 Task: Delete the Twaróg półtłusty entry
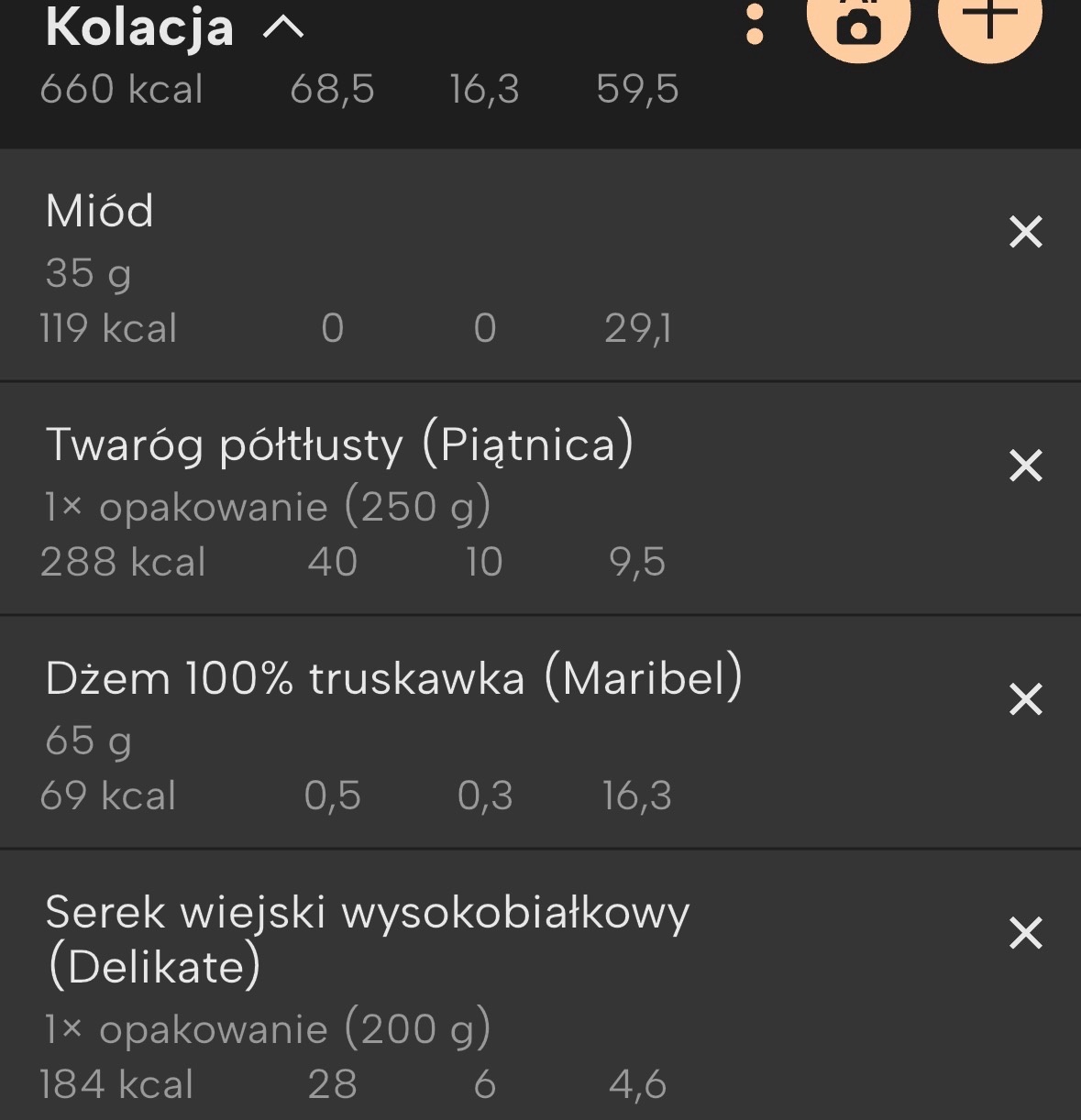pyautogui.click(x=1025, y=466)
